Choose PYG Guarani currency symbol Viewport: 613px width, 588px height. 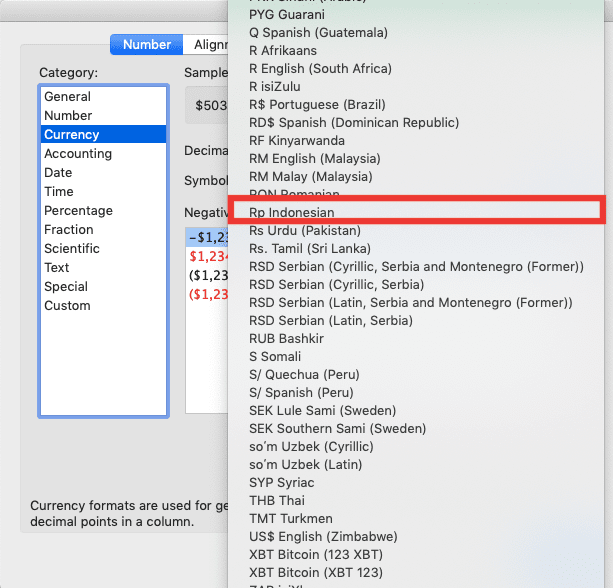point(416,14)
